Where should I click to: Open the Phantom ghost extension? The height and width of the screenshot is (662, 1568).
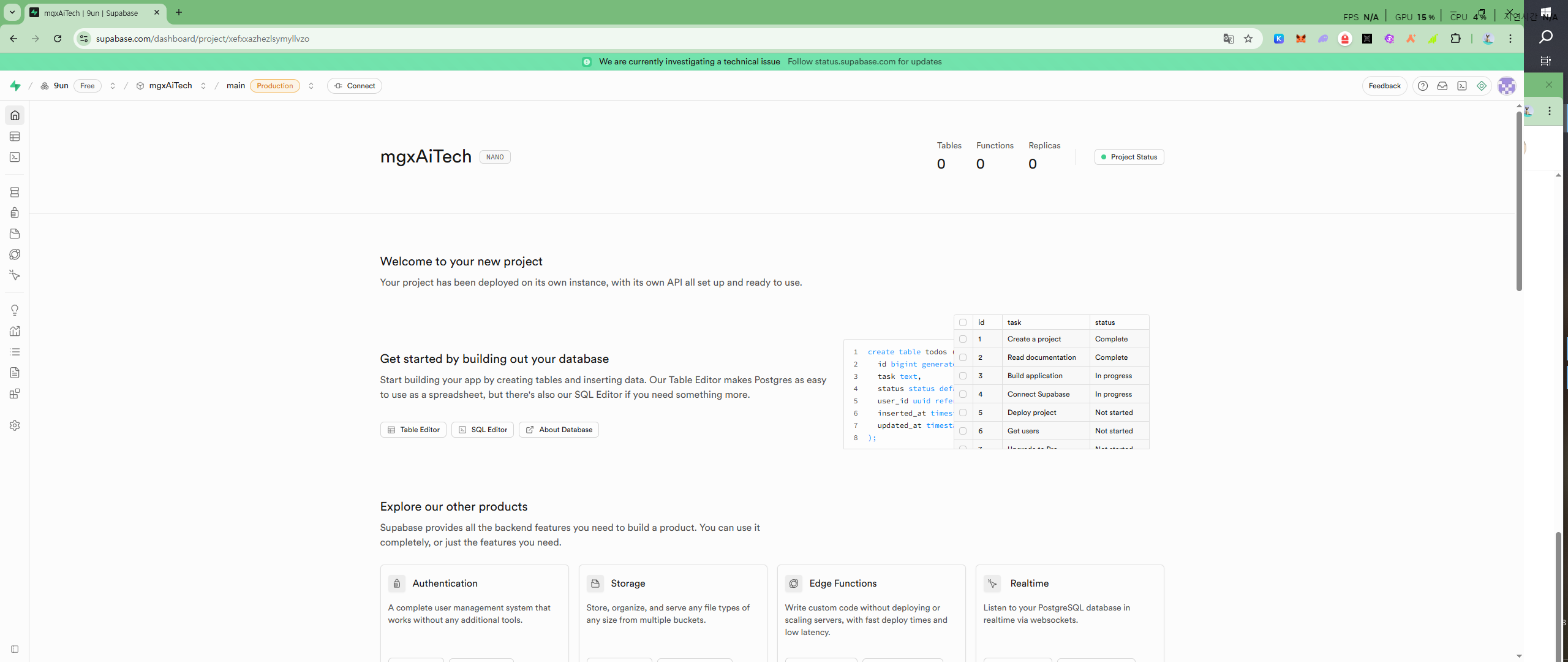tap(1323, 39)
